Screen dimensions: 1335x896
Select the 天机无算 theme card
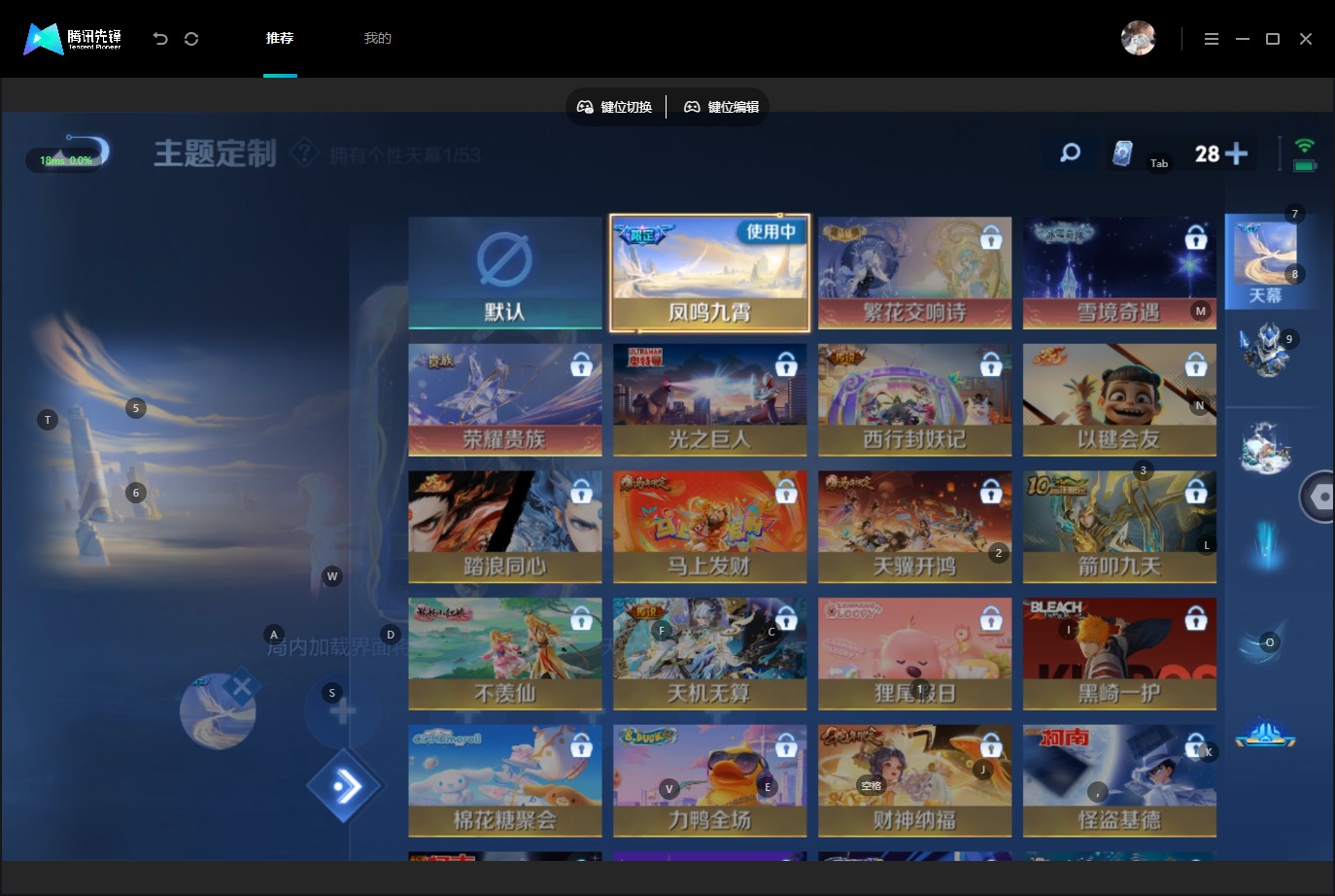tap(710, 654)
